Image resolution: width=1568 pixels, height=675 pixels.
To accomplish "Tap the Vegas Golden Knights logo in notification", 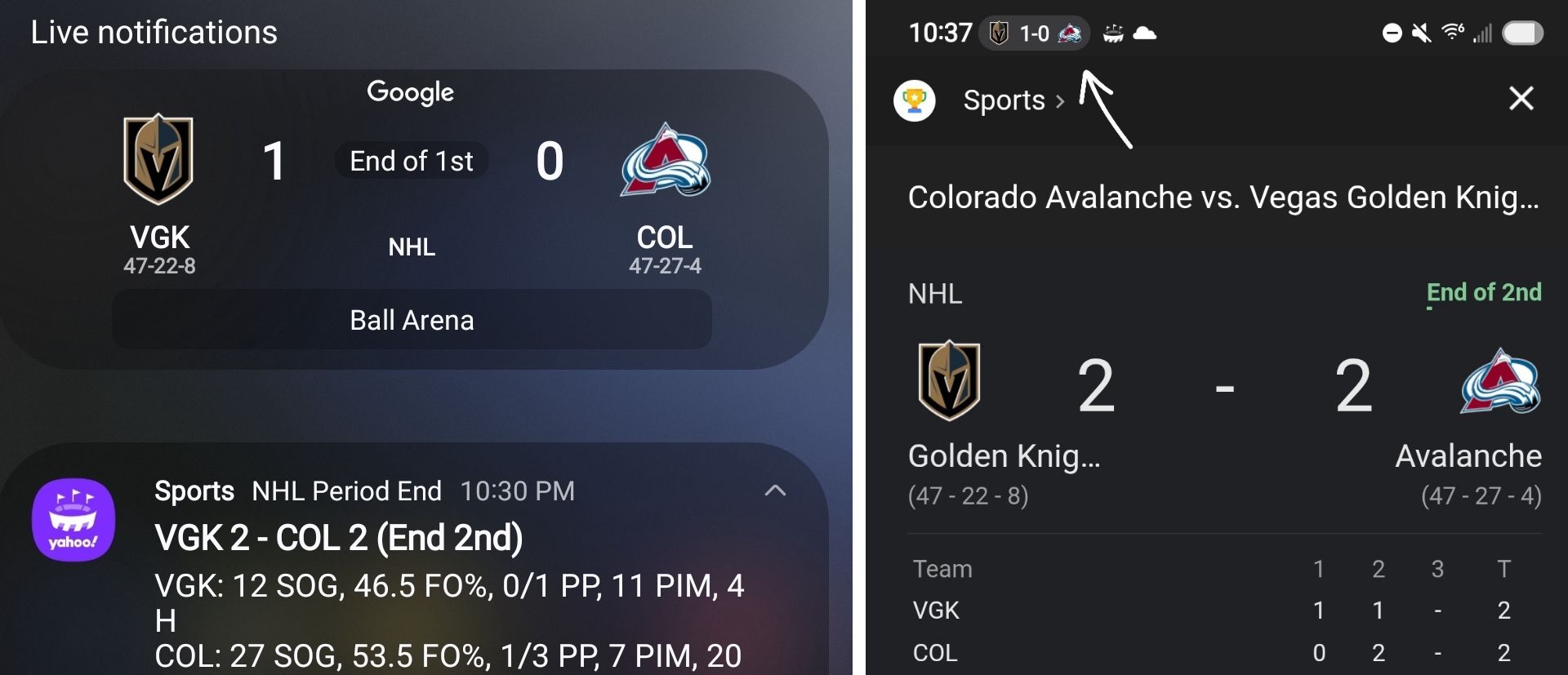I will pyautogui.click(x=158, y=159).
